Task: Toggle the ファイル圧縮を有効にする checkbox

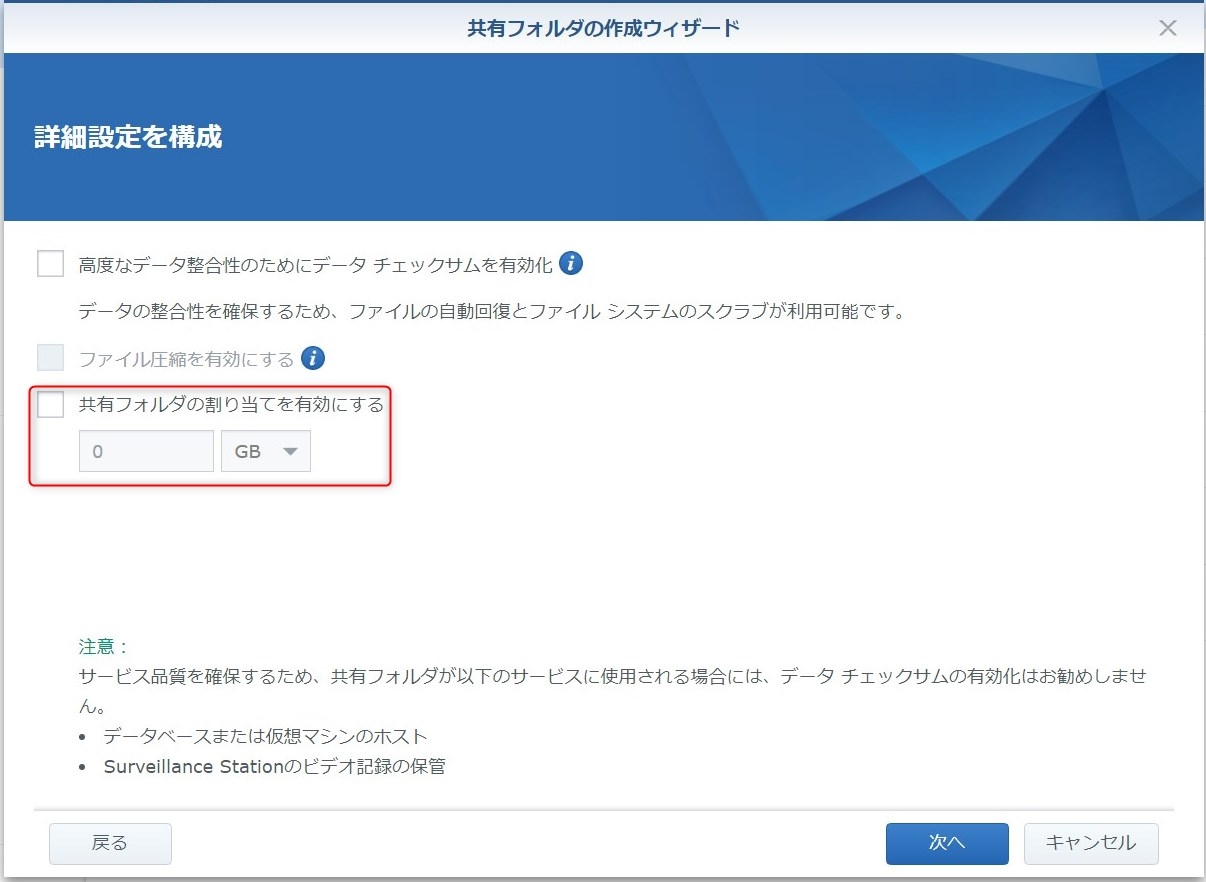Action: 50,358
